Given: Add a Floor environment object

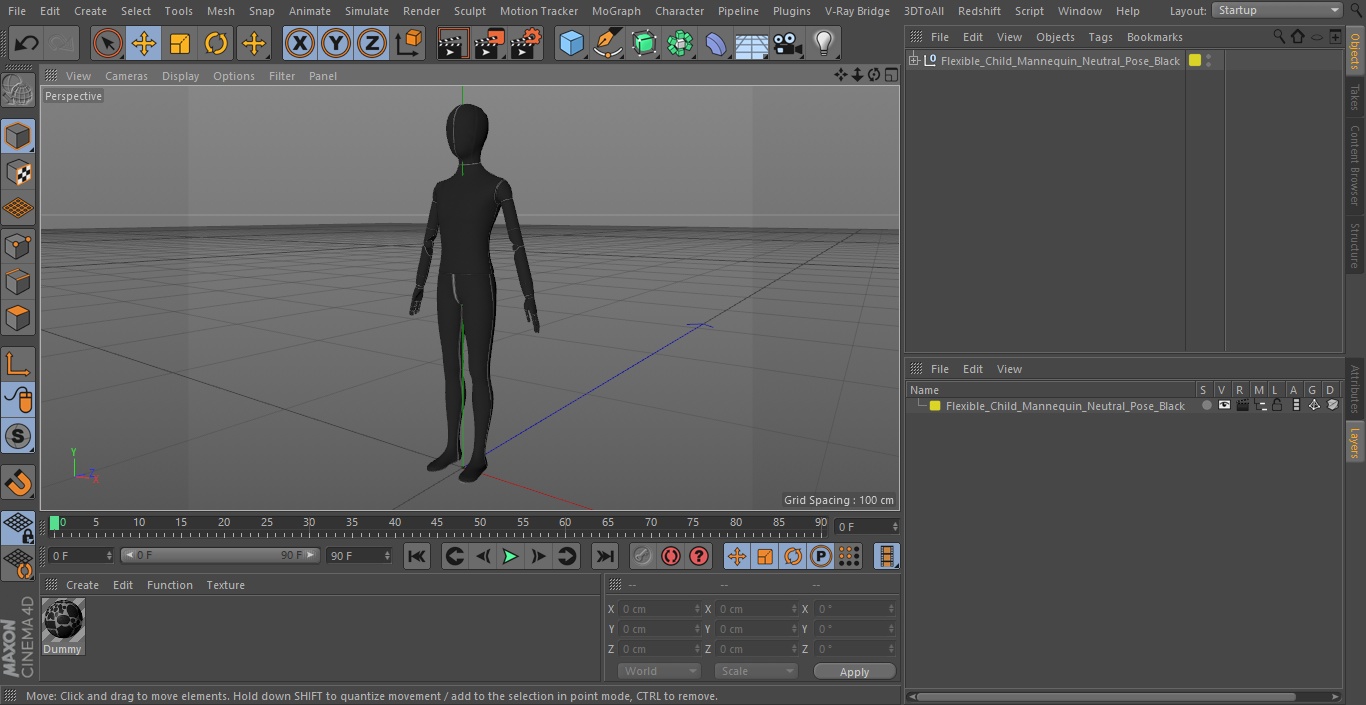Looking at the screenshot, I should click(752, 43).
